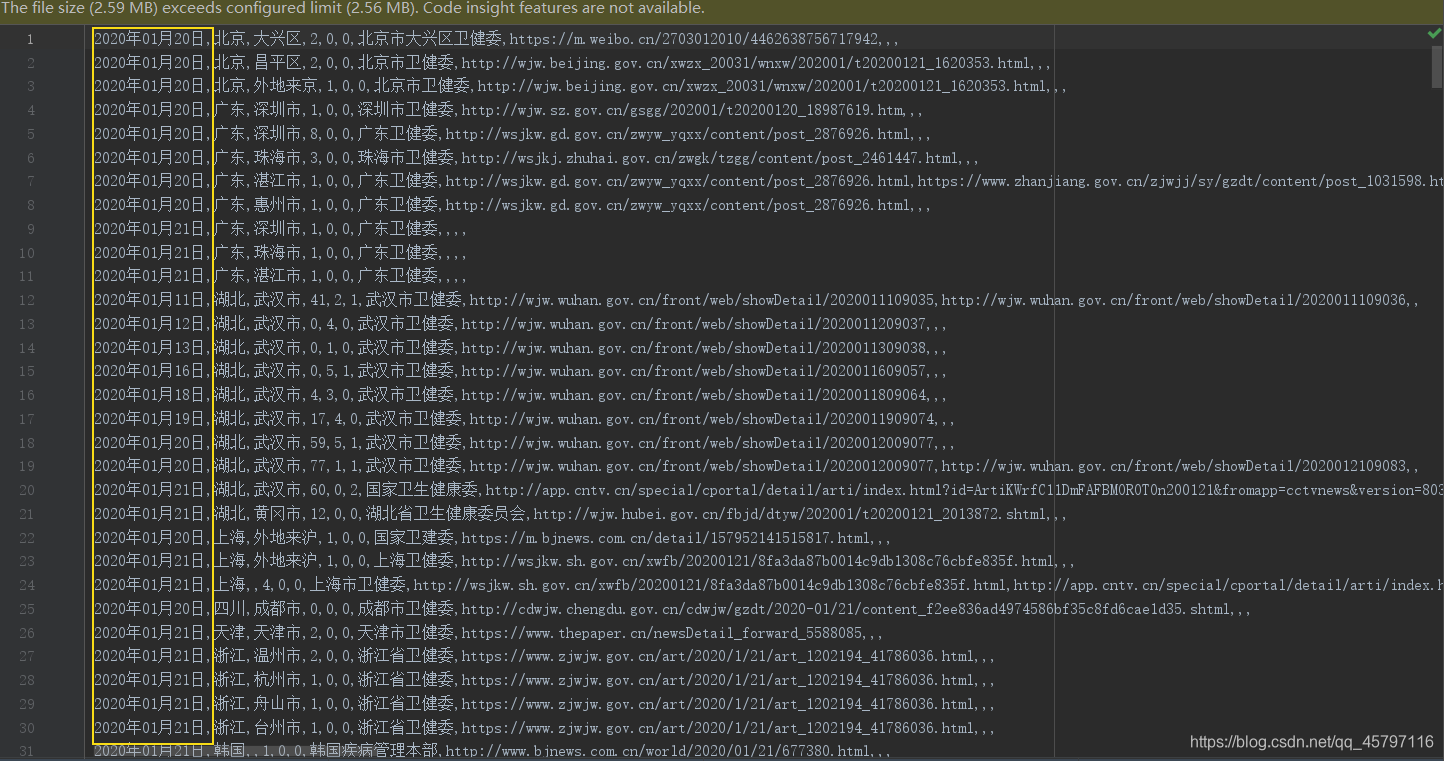The height and width of the screenshot is (761, 1444).
Task: Click the zjwjw.gov.cn URL on line 30
Action: pos(718,728)
